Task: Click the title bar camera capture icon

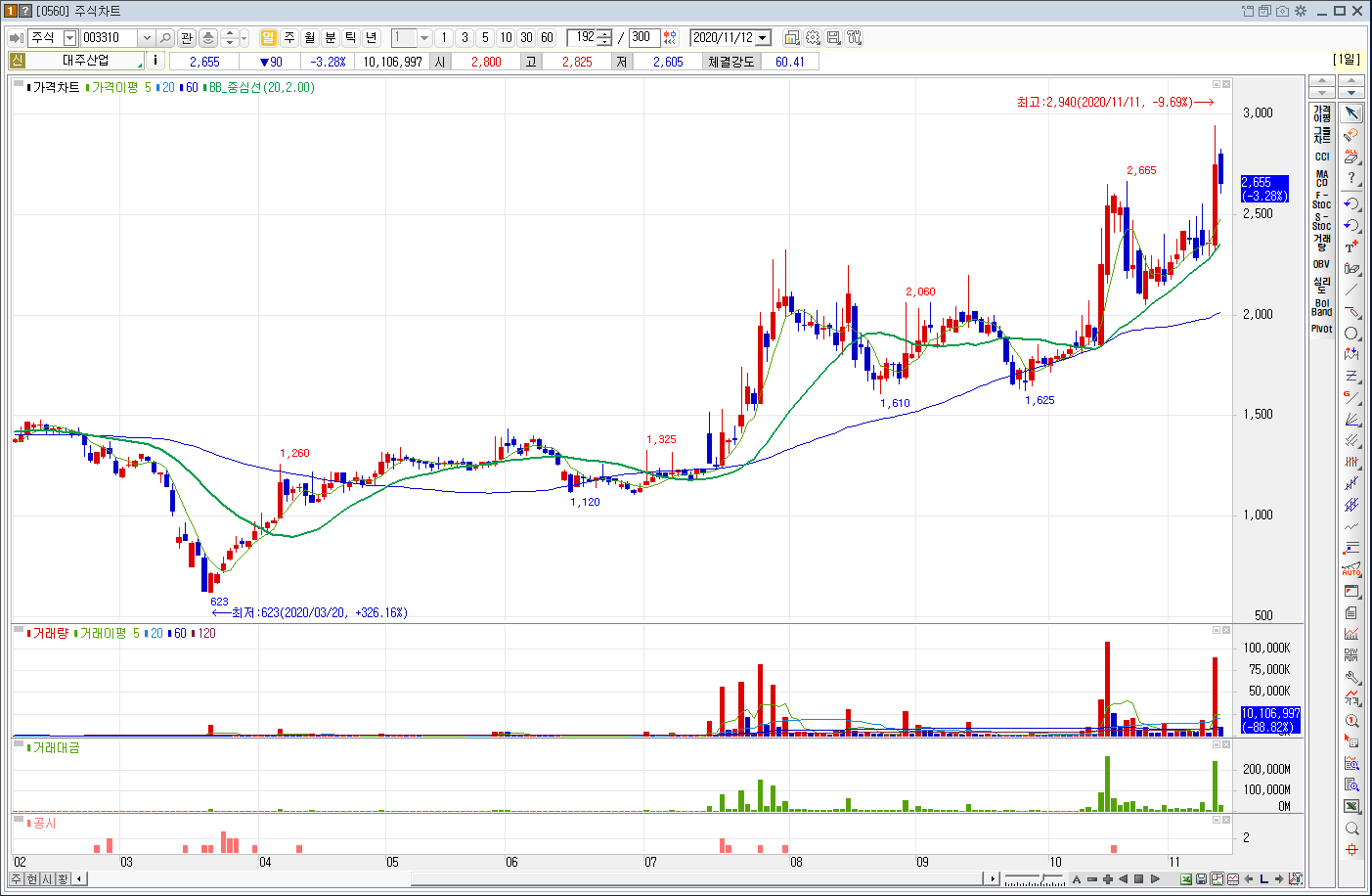Action: coord(1282,11)
